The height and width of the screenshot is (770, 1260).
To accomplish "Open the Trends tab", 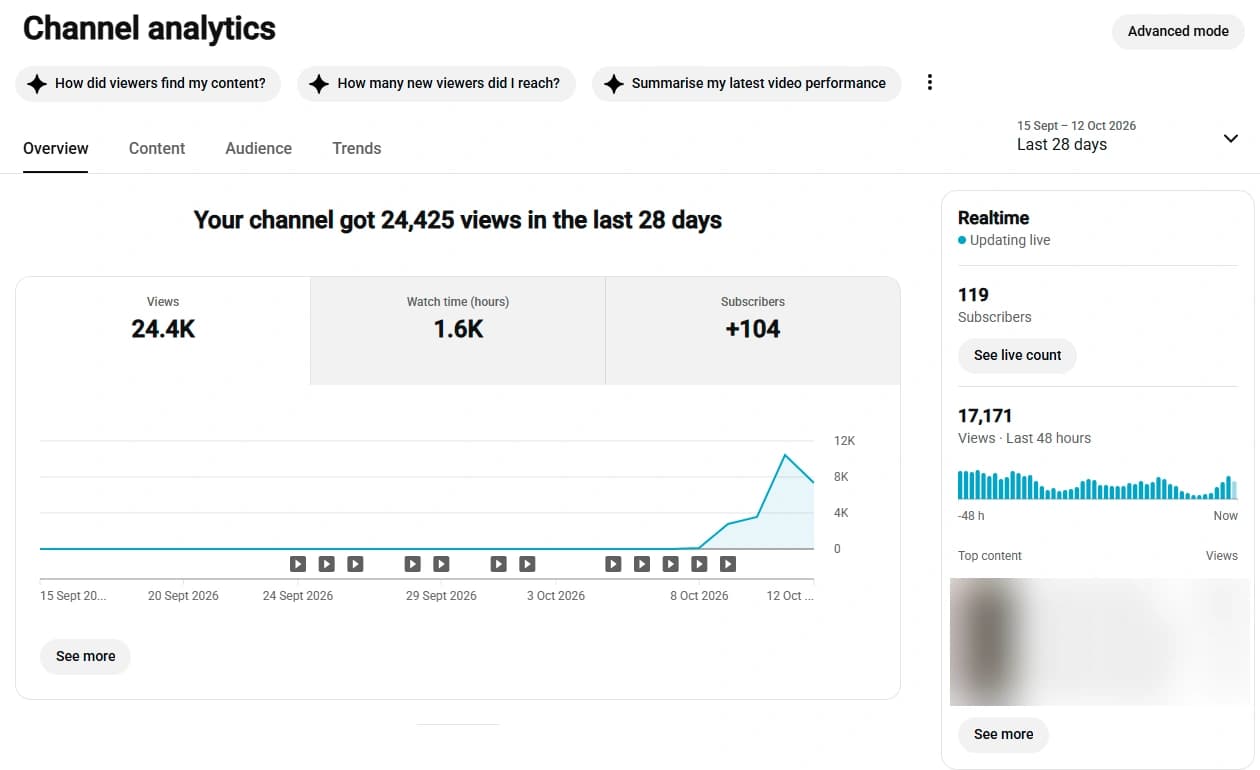I will pos(357,148).
